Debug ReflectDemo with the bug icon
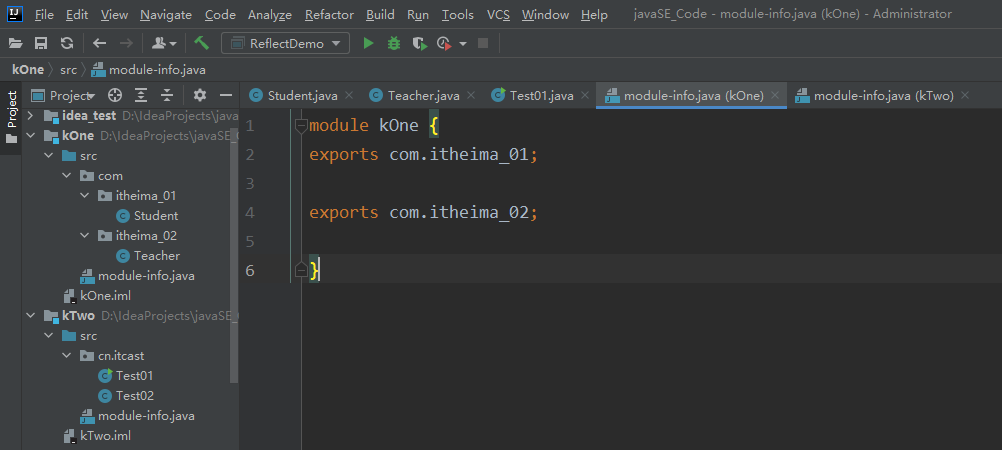This screenshot has height=450, width=1002. 394,43
